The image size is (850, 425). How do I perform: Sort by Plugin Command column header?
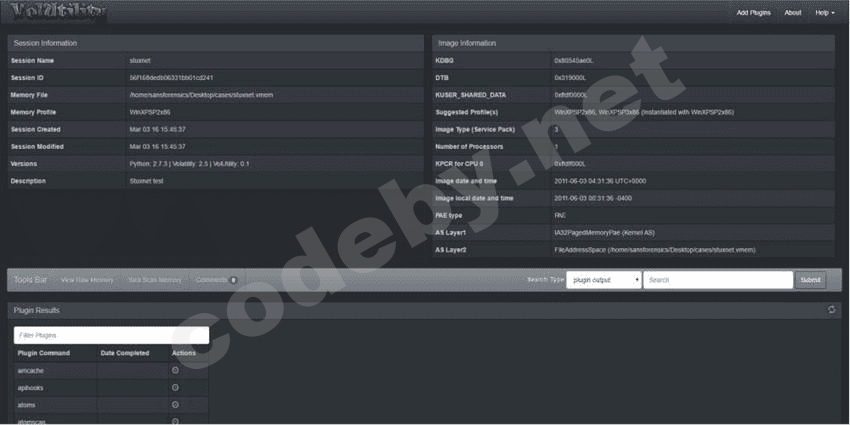click(44, 353)
